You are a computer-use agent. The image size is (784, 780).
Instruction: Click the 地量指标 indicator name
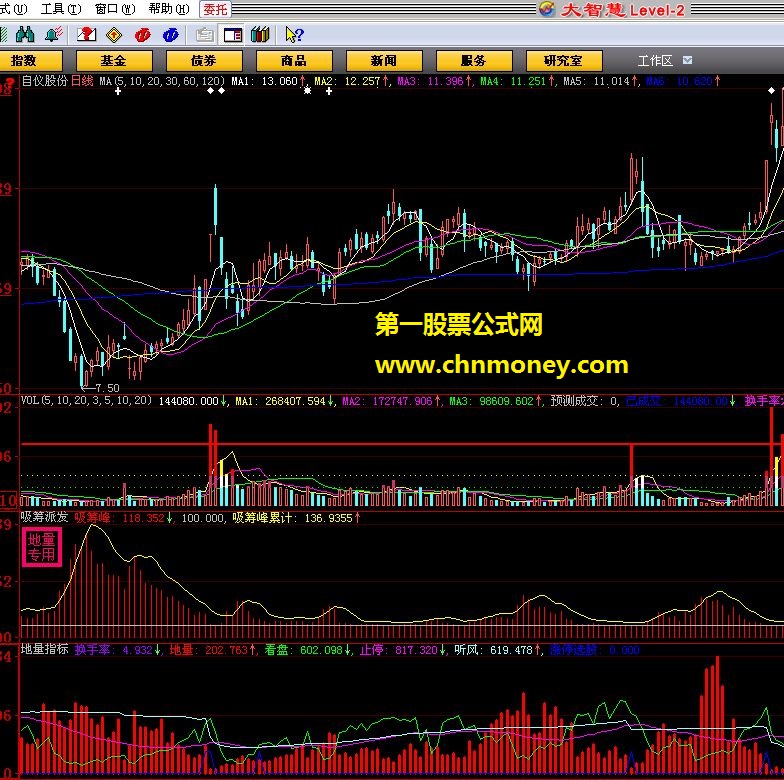[x=44, y=649]
